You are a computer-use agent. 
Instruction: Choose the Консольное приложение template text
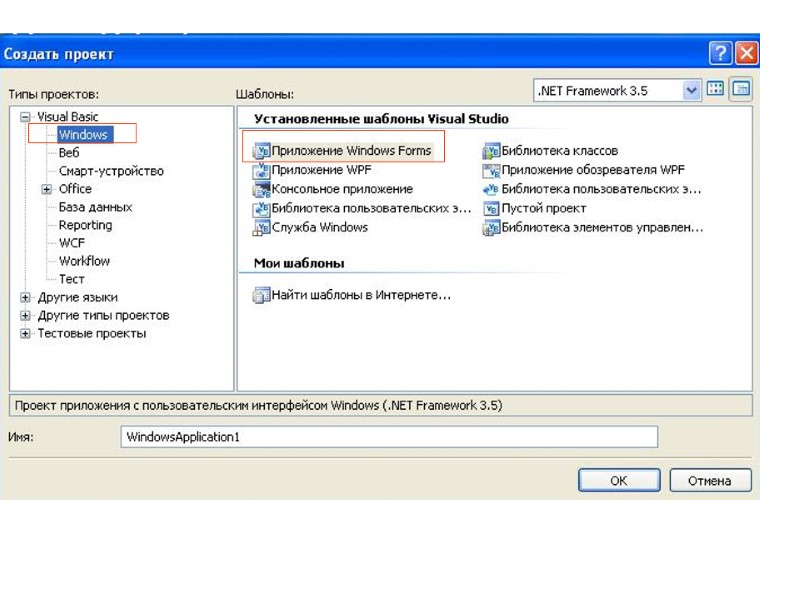(x=342, y=189)
